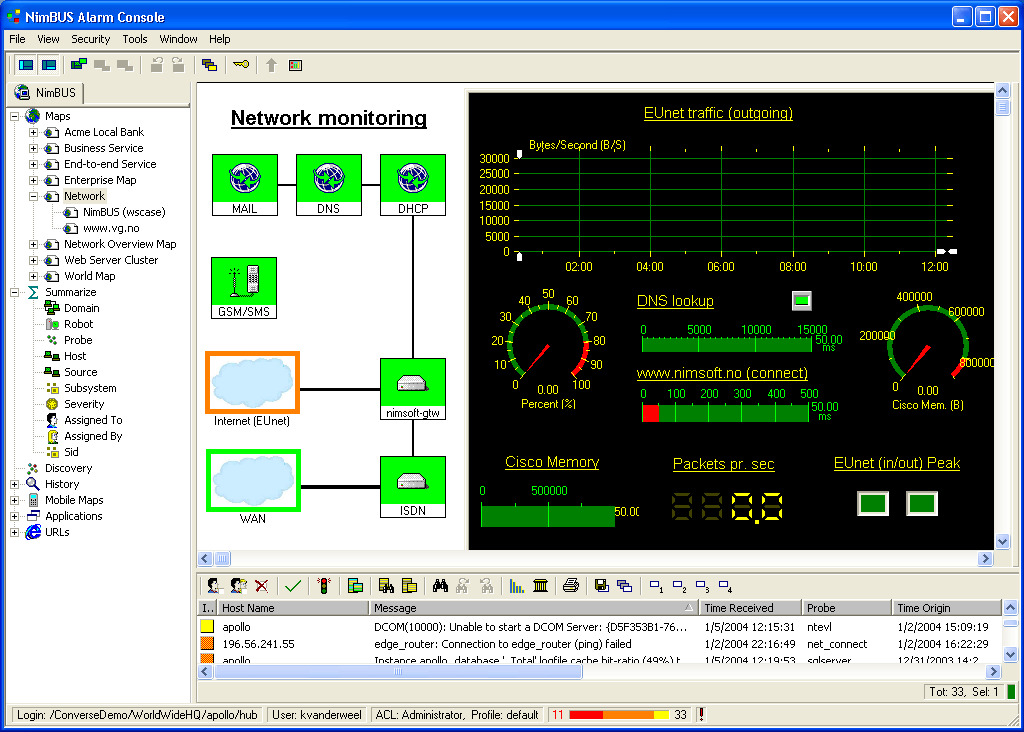Click the floppy disk save icon

(x=601, y=586)
